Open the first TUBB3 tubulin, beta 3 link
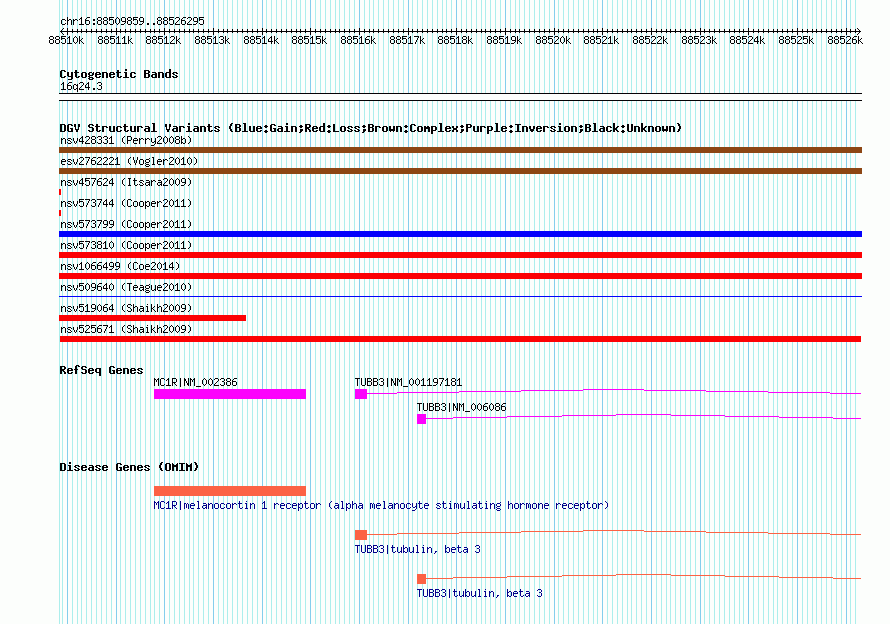The width and height of the screenshot is (890, 624). point(417,549)
